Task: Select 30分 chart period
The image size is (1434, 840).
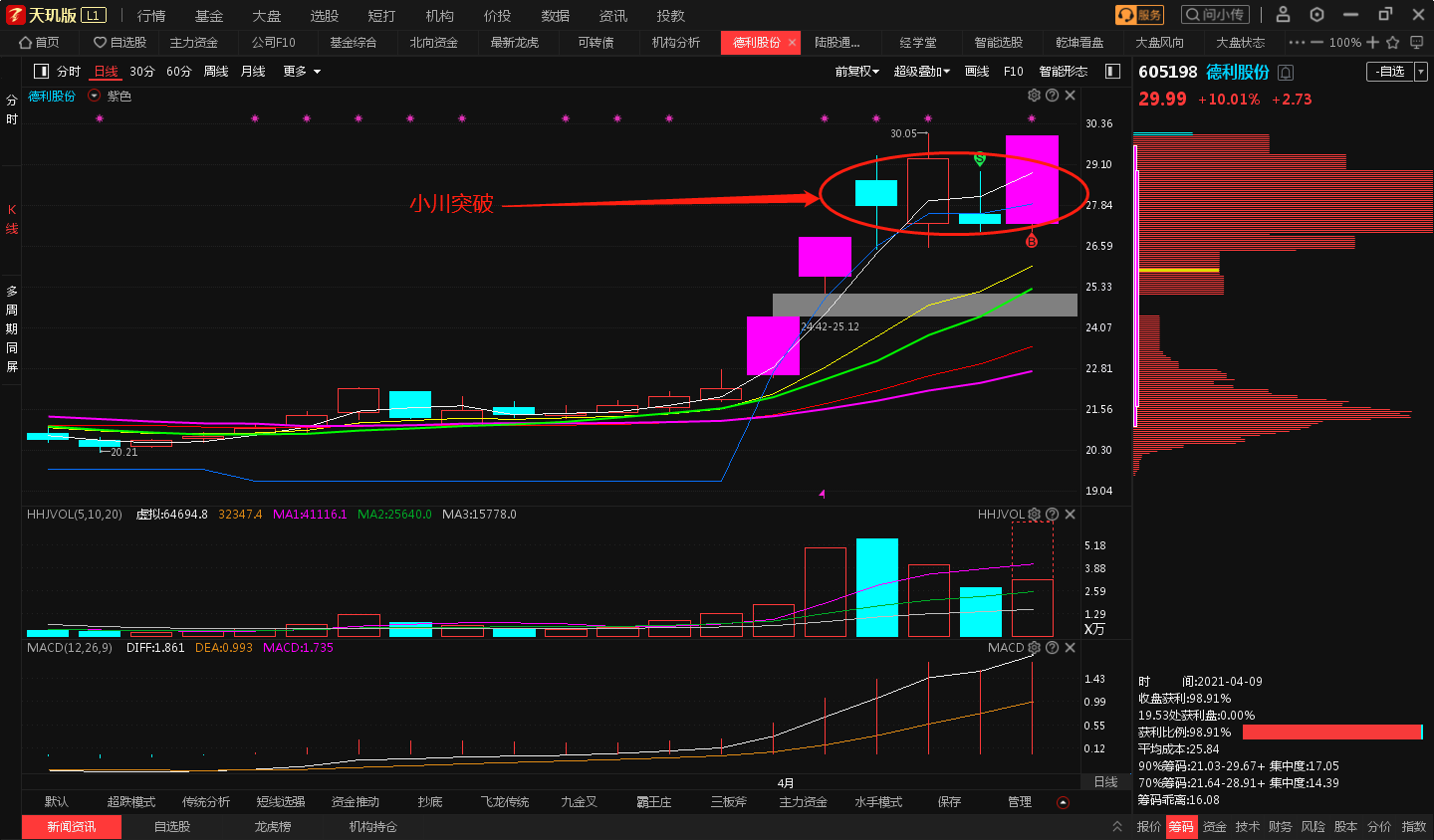Action: (x=142, y=72)
